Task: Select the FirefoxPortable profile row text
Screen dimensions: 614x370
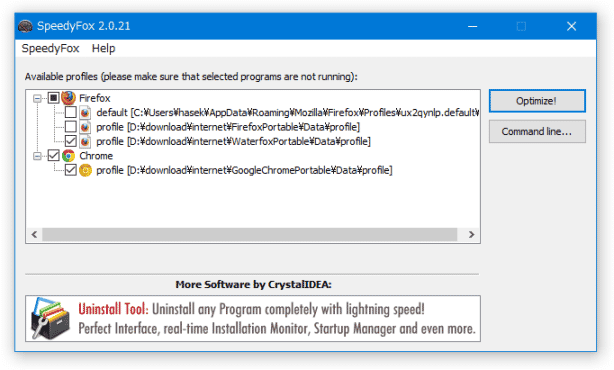Action: [228, 127]
